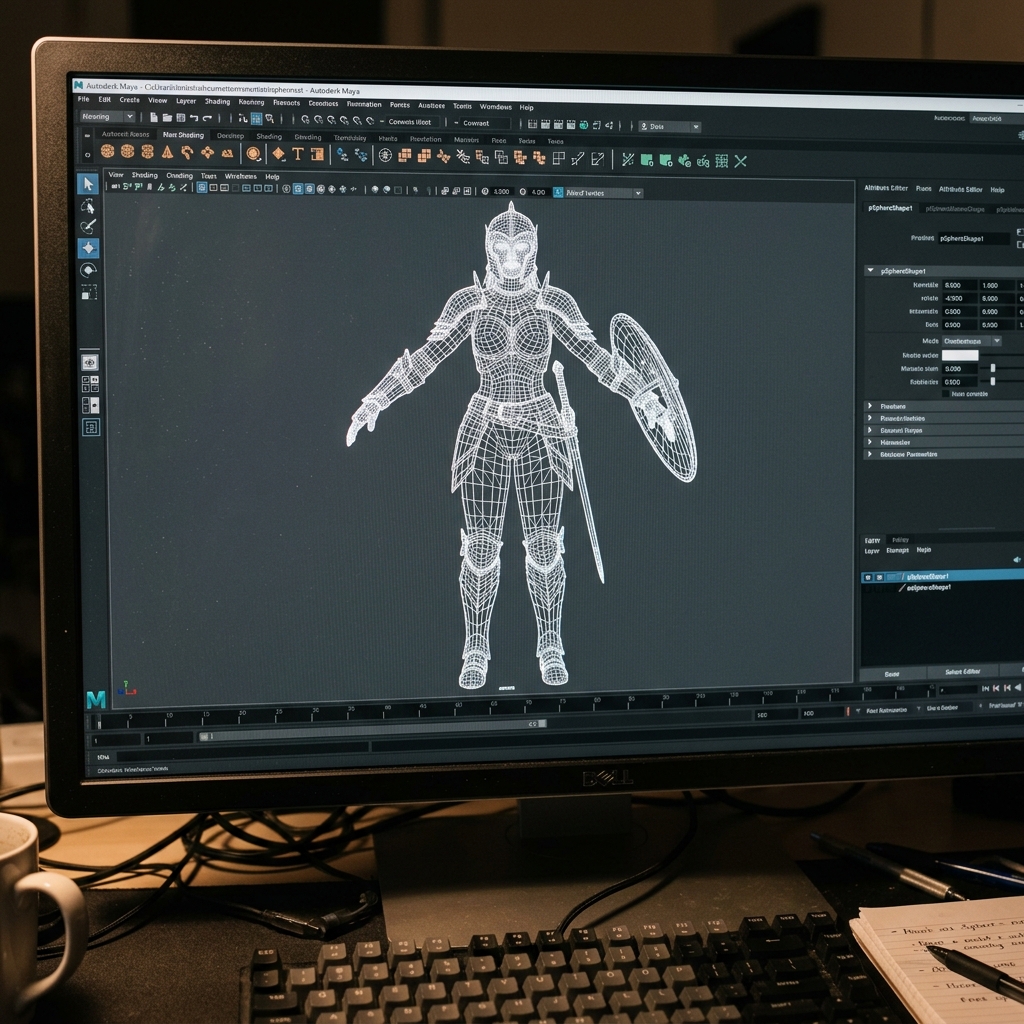Open a scene with the folder icon
Image resolution: width=1024 pixels, height=1024 pixels.
167,118
